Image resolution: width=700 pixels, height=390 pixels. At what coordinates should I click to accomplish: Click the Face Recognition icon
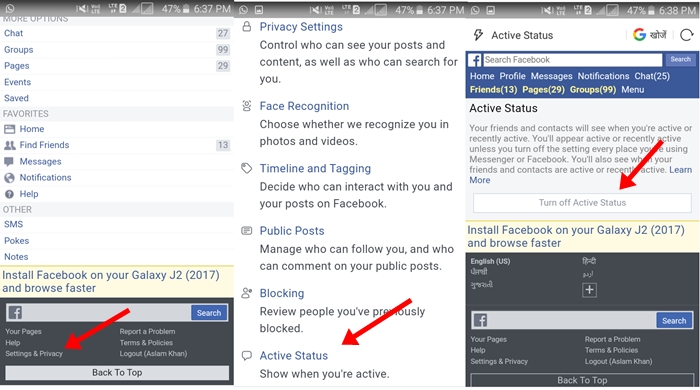coord(246,106)
